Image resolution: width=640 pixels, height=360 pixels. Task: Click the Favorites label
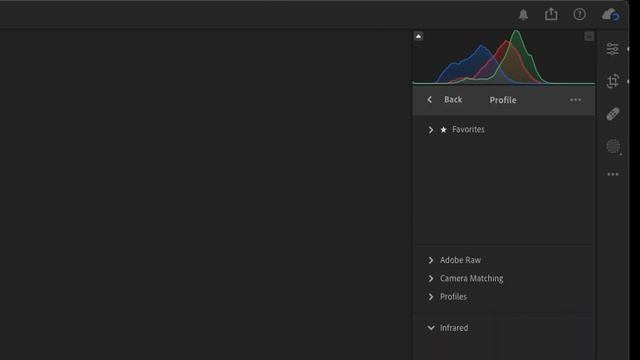coord(468,129)
